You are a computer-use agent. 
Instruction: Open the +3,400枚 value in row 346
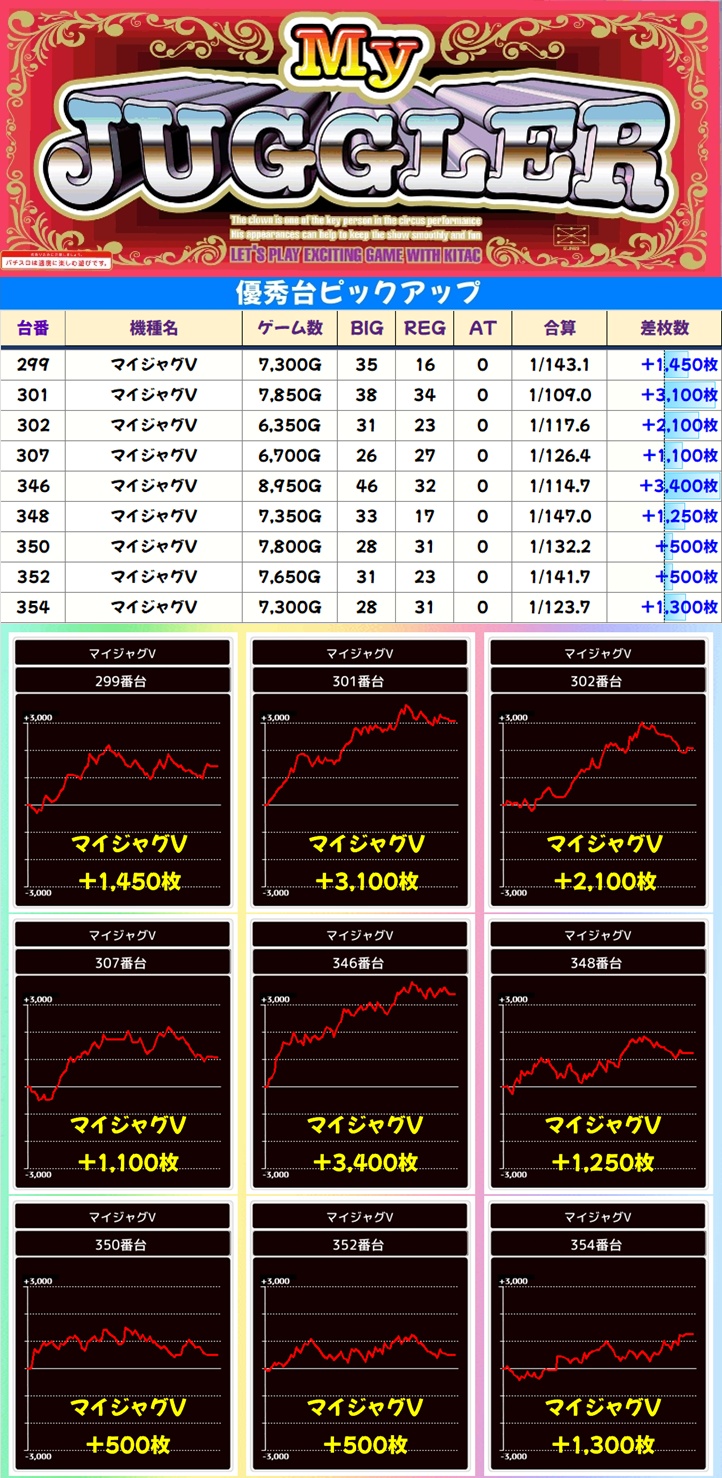pos(678,486)
